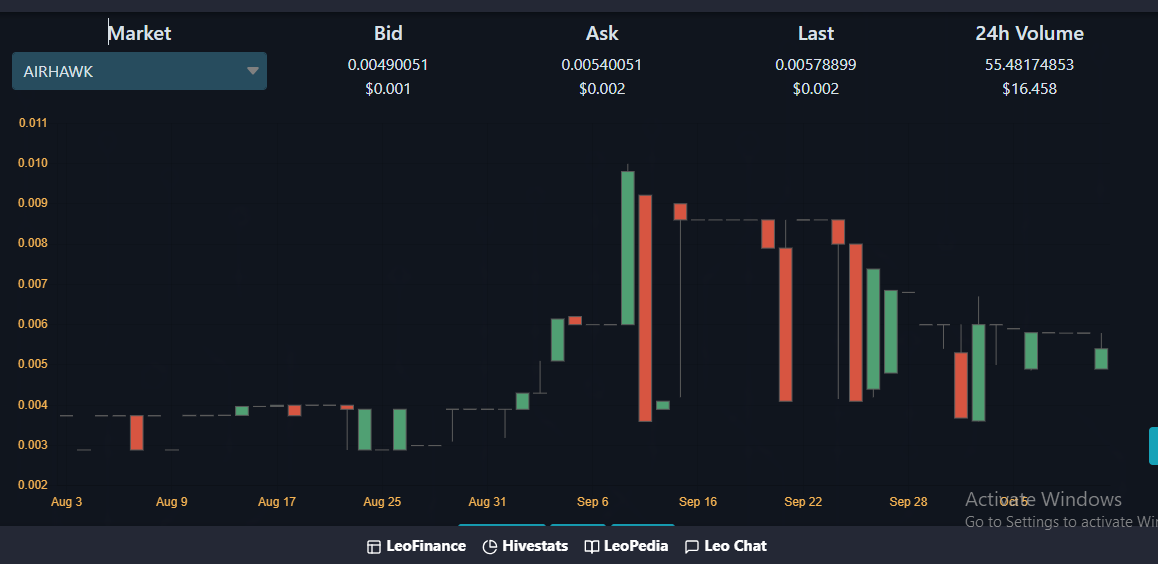Click the Last price 0.00578899

pyautogui.click(x=816, y=65)
